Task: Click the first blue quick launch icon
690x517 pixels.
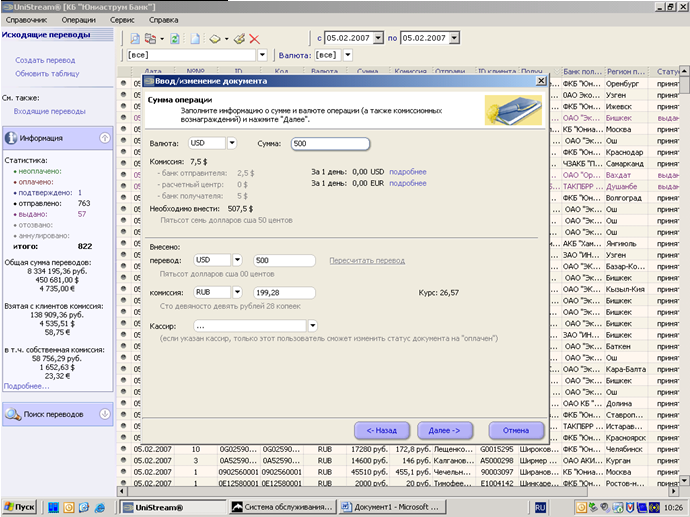Action: coord(53,507)
